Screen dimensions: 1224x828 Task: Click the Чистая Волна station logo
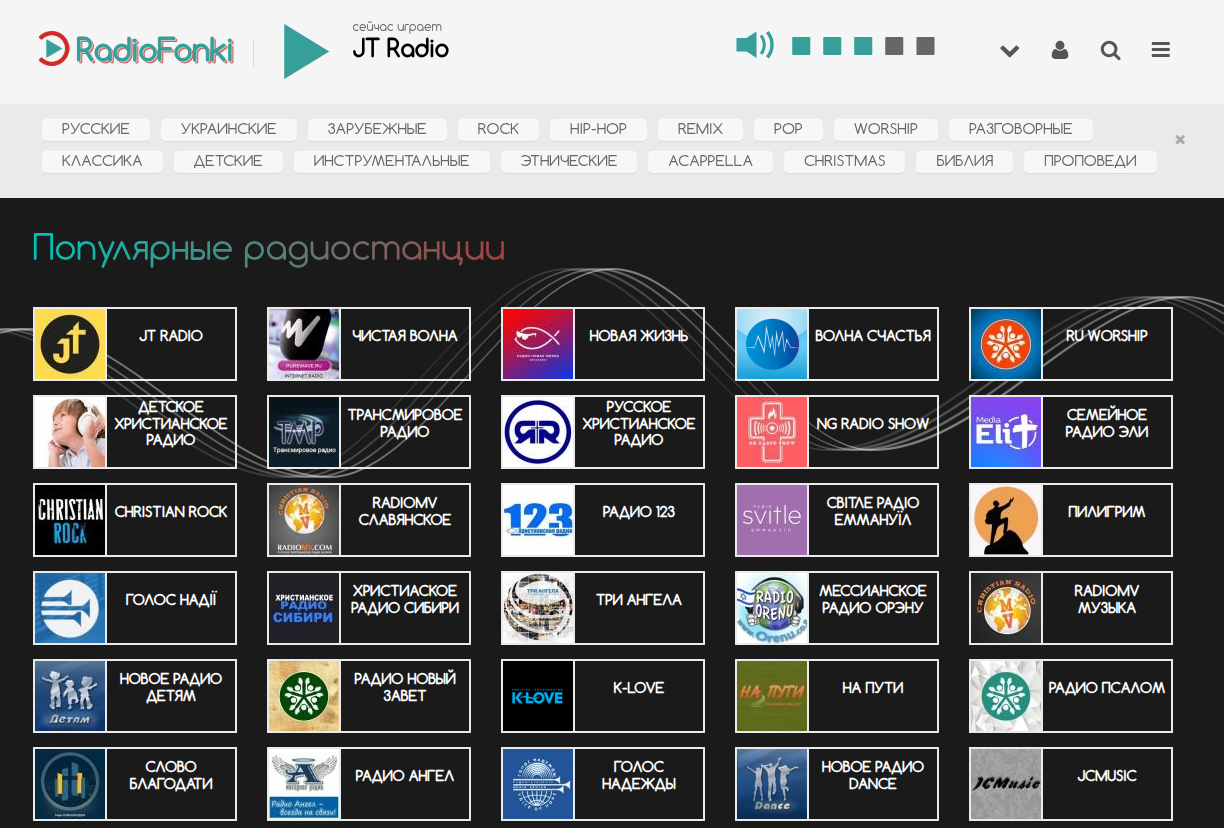tap(304, 344)
